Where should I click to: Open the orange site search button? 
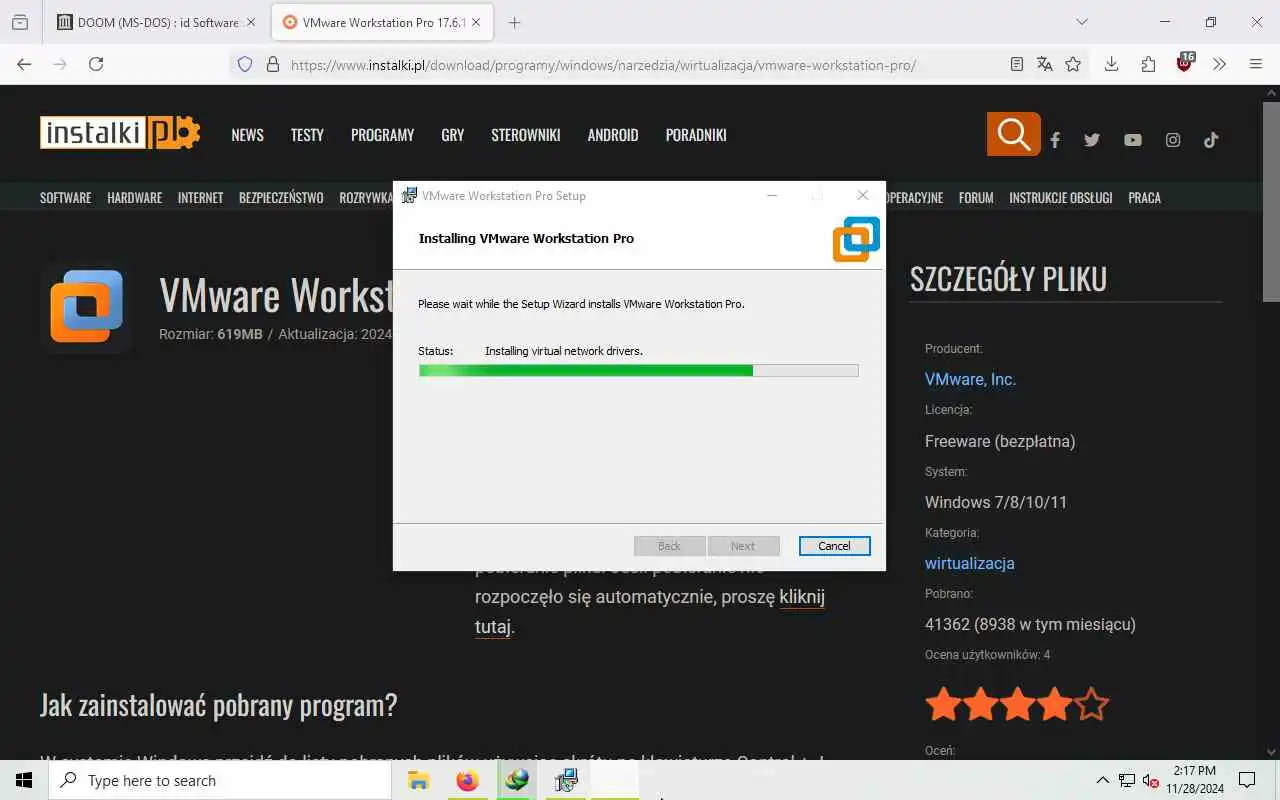(x=1013, y=134)
